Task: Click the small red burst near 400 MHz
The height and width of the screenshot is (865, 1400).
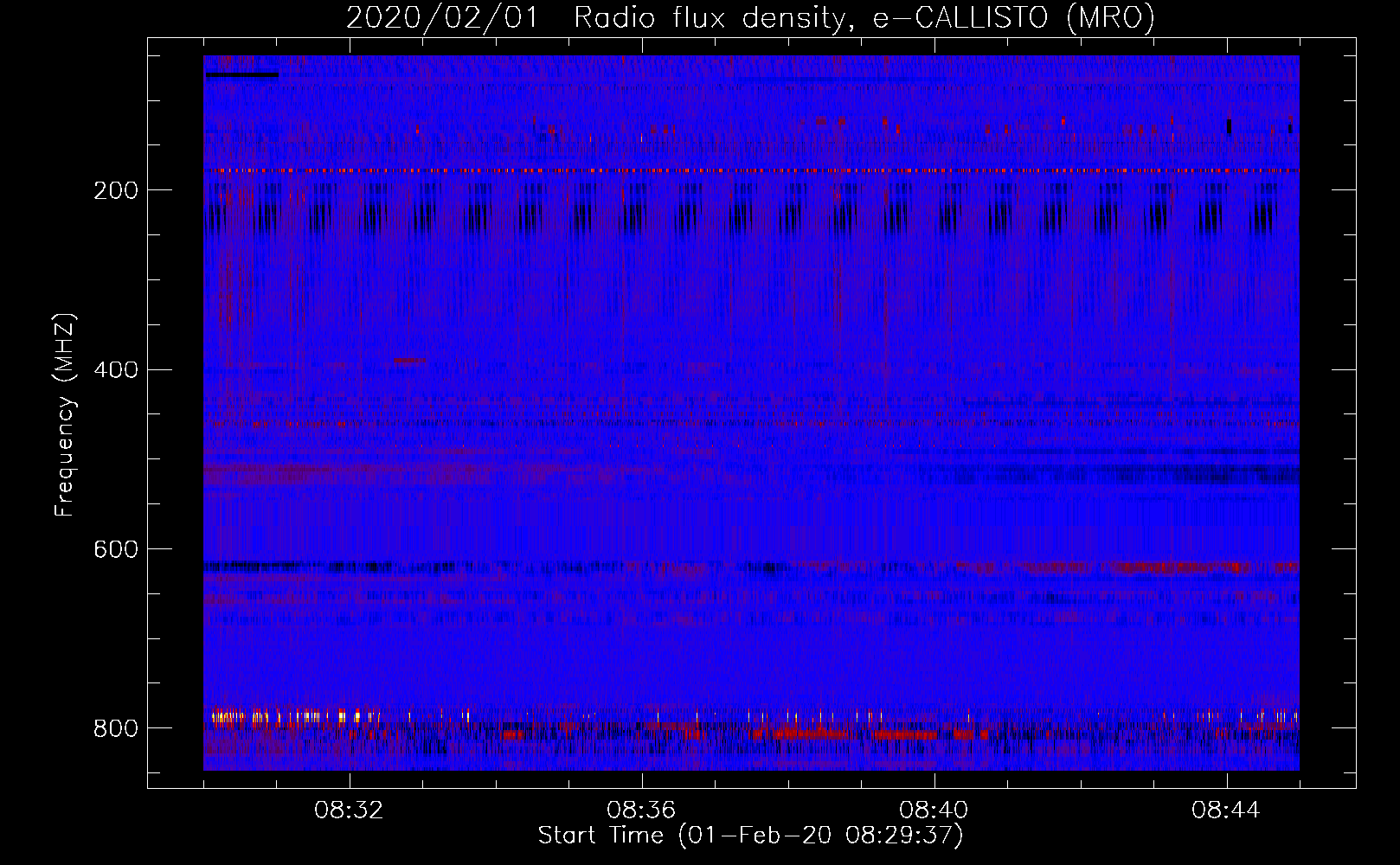Action: (409, 361)
